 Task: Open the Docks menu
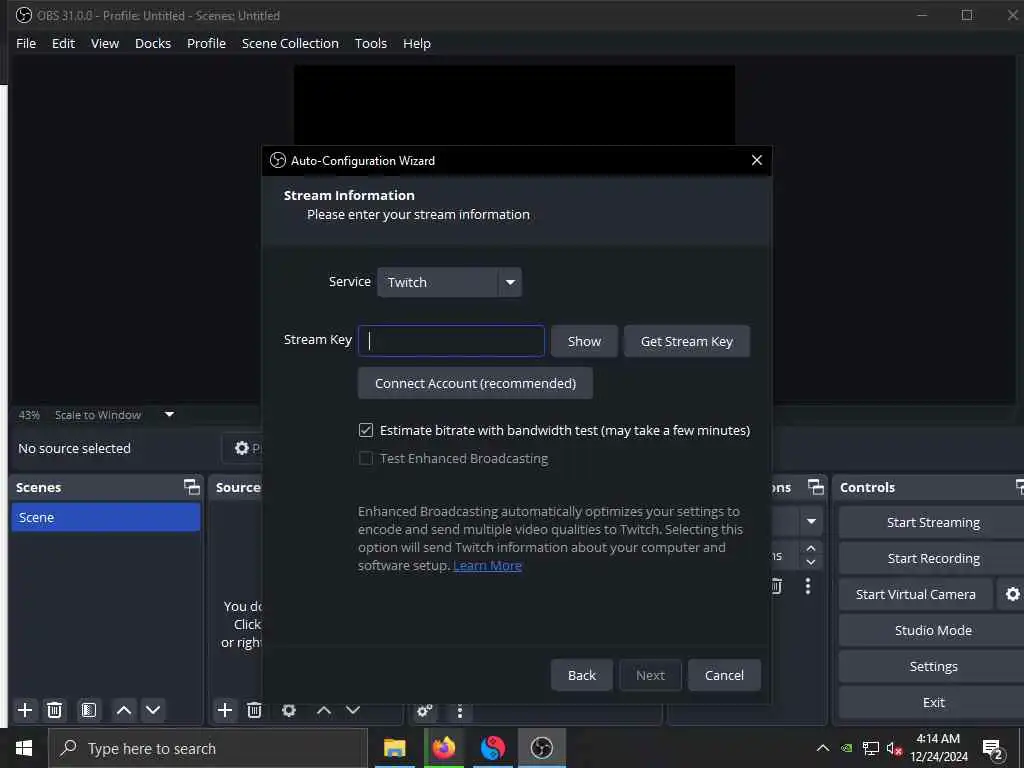[153, 43]
